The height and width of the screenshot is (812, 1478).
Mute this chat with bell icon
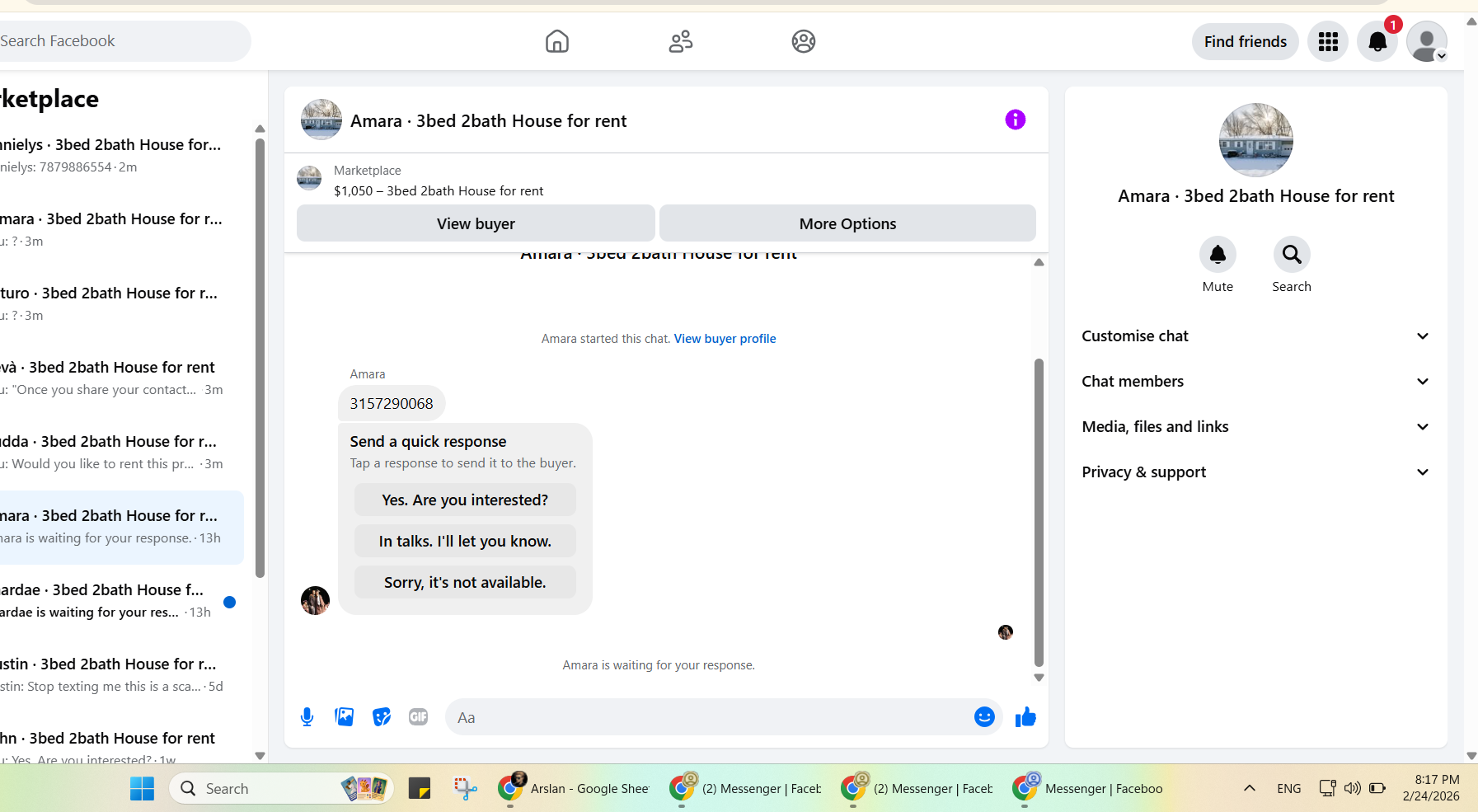point(1218,255)
